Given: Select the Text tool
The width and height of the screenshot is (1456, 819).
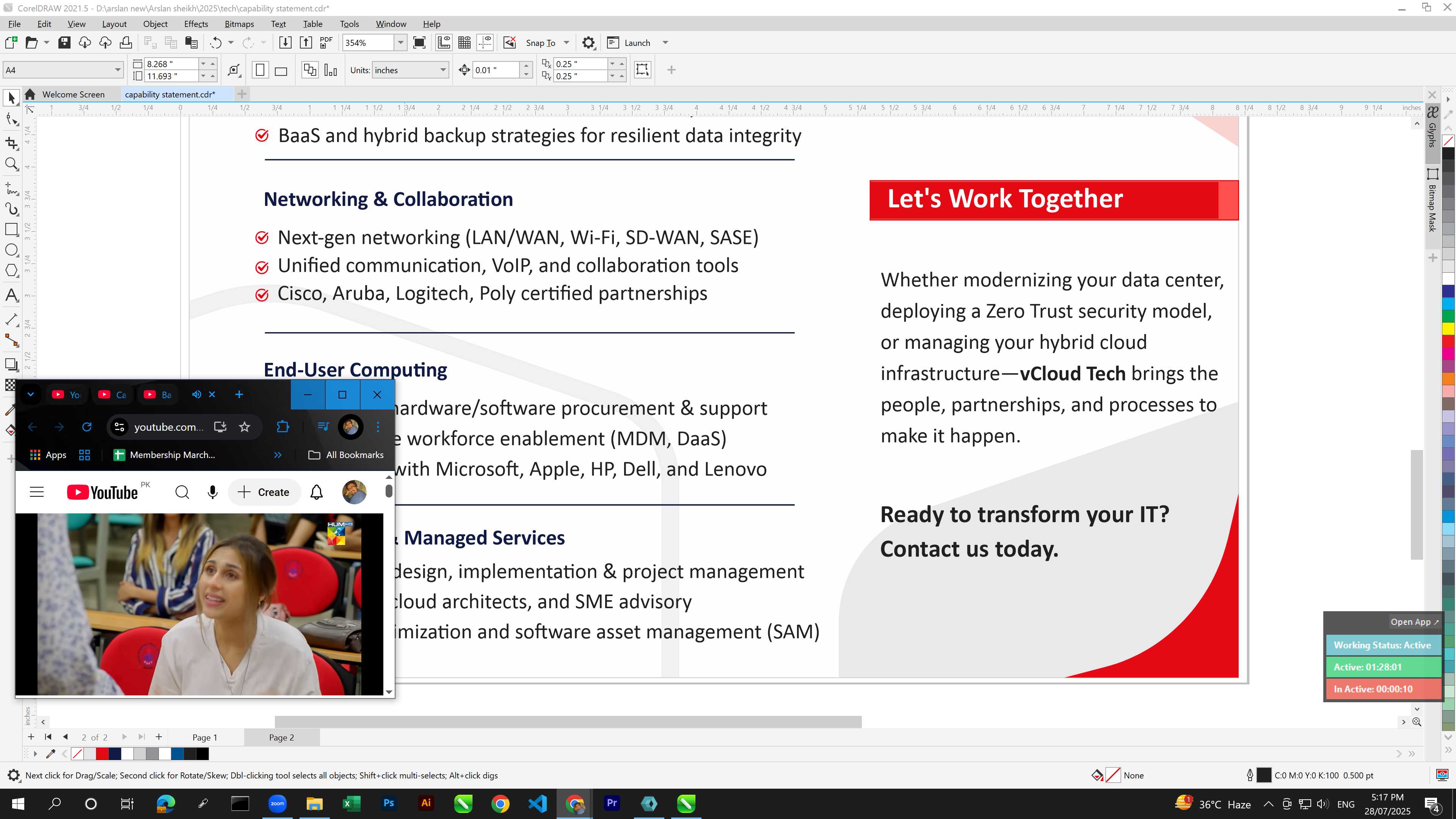Looking at the screenshot, I should point(11,295).
